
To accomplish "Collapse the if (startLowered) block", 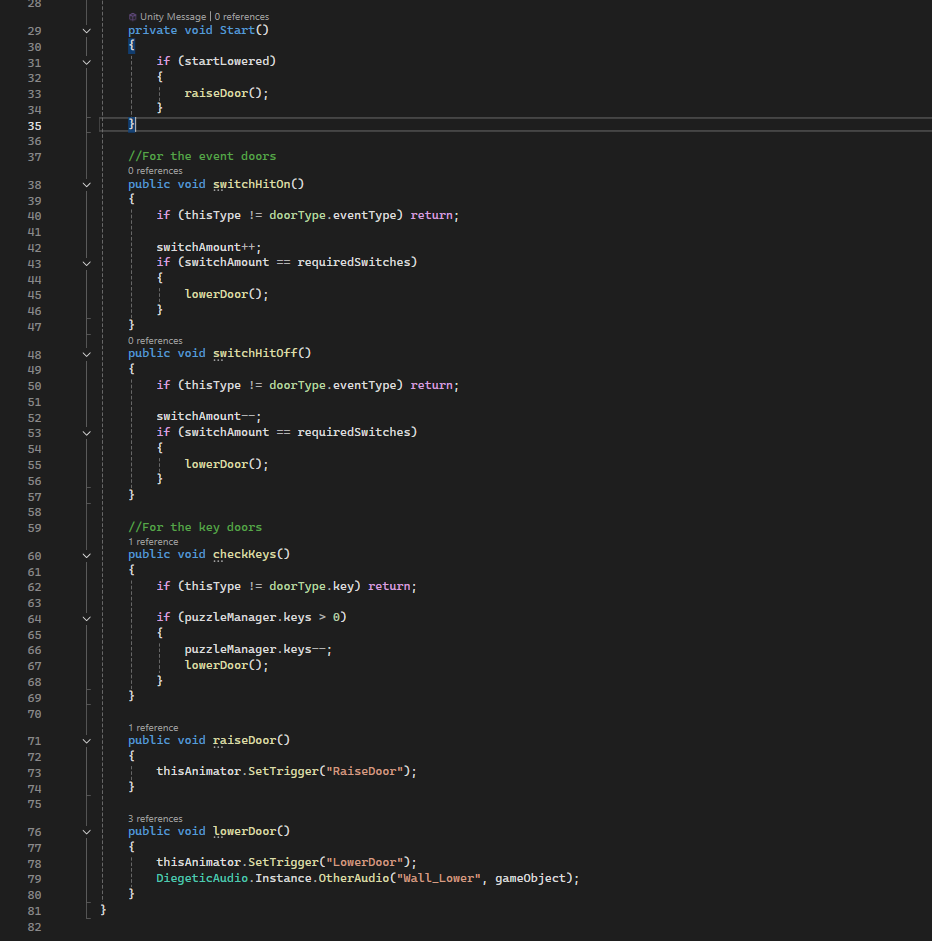I will coord(87,62).
